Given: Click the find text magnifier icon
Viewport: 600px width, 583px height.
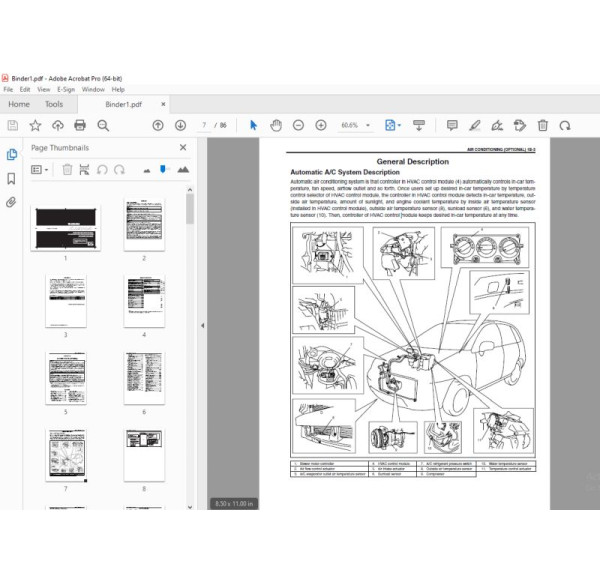Looking at the screenshot, I should coord(104,125).
